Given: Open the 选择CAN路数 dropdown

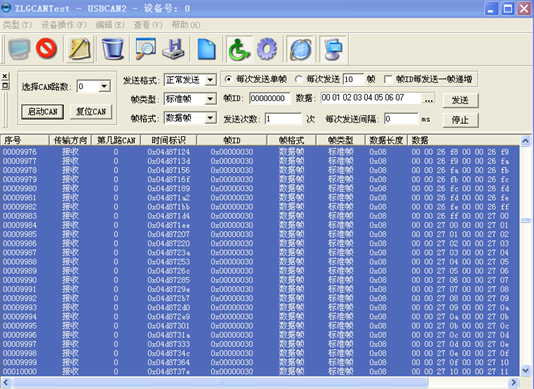Looking at the screenshot, I should click(104, 87).
